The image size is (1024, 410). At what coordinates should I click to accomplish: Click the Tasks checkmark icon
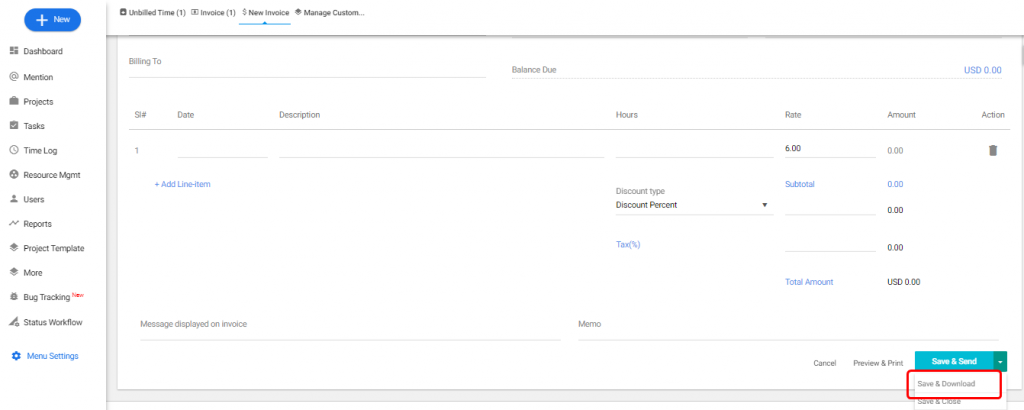click(x=14, y=126)
